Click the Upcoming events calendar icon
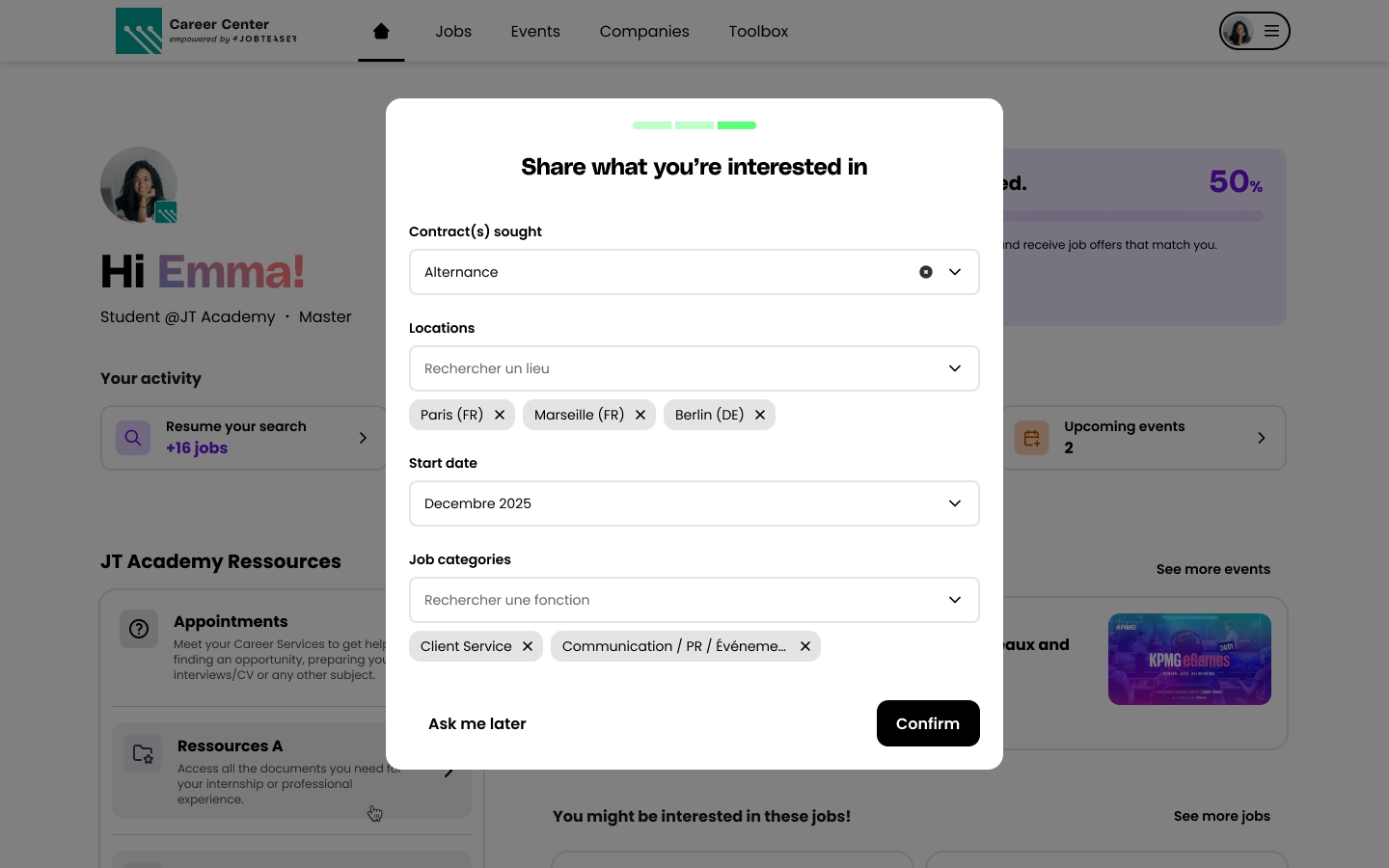The height and width of the screenshot is (868, 1389). pyautogui.click(x=1031, y=438)
